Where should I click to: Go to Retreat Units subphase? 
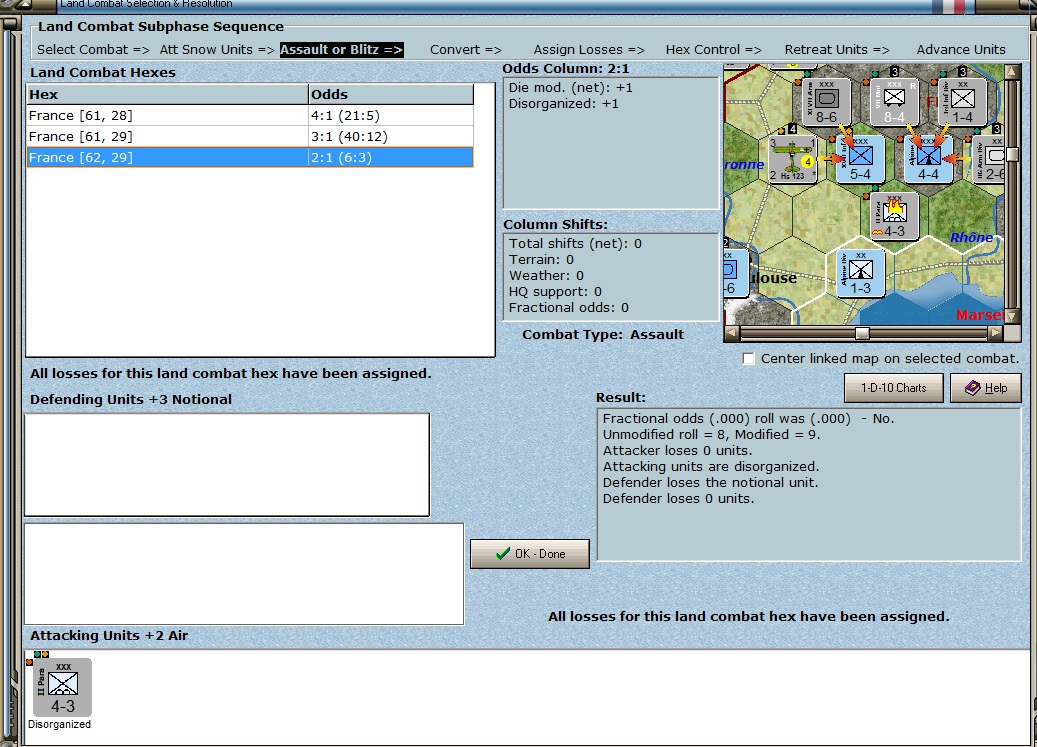pos(837,50)
